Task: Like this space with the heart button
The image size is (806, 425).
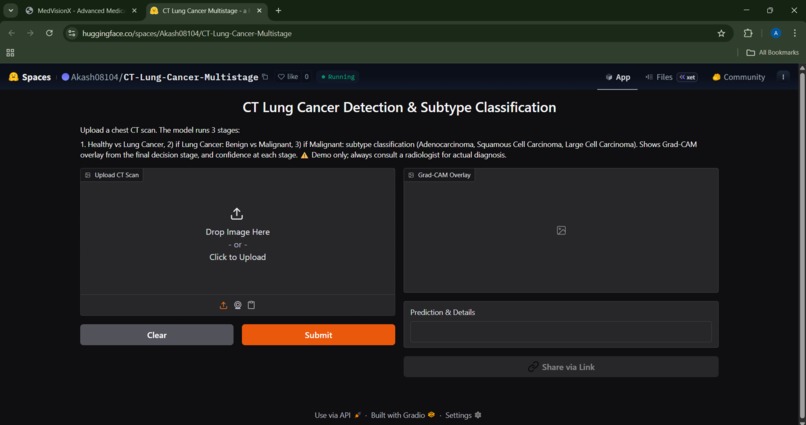Action: 288,77
